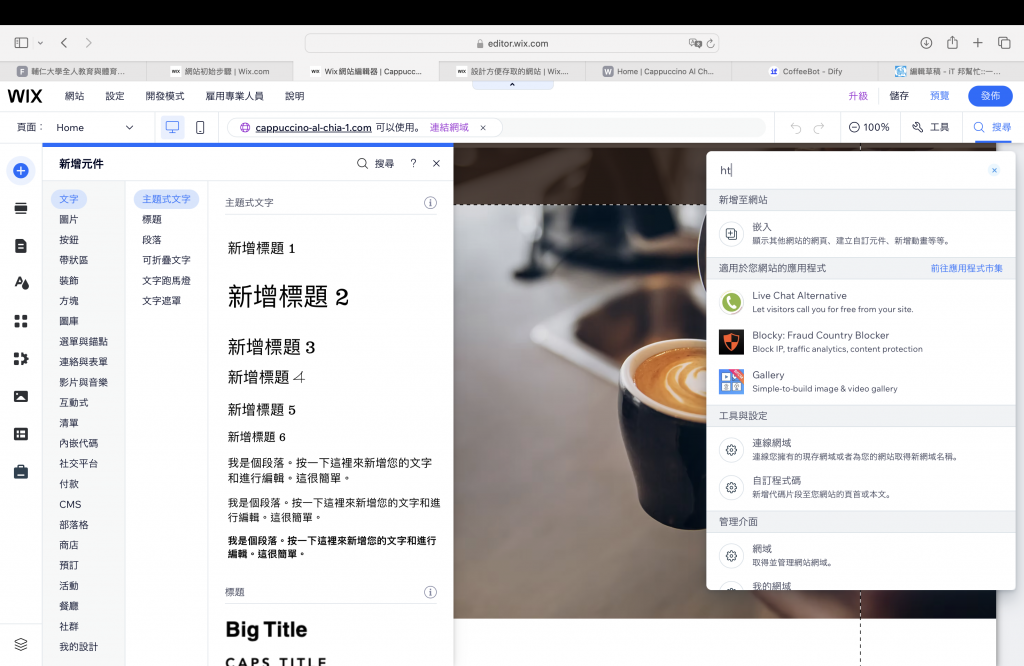Open Safari downloads icon
1024x666 pixels.
click(x=926, y=43)
